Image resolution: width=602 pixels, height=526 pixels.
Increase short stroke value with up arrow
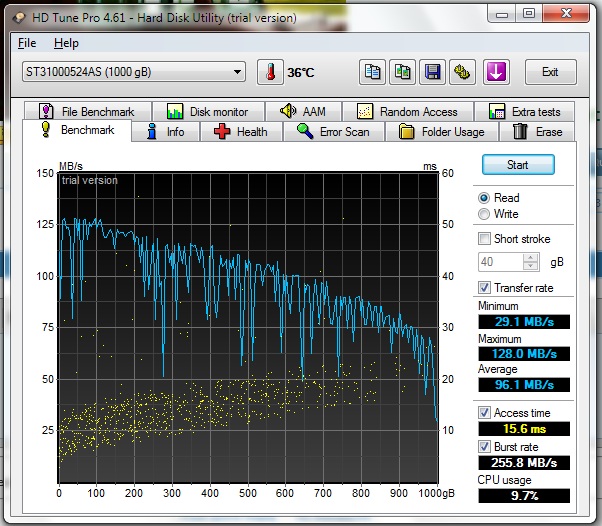point(531,258)
